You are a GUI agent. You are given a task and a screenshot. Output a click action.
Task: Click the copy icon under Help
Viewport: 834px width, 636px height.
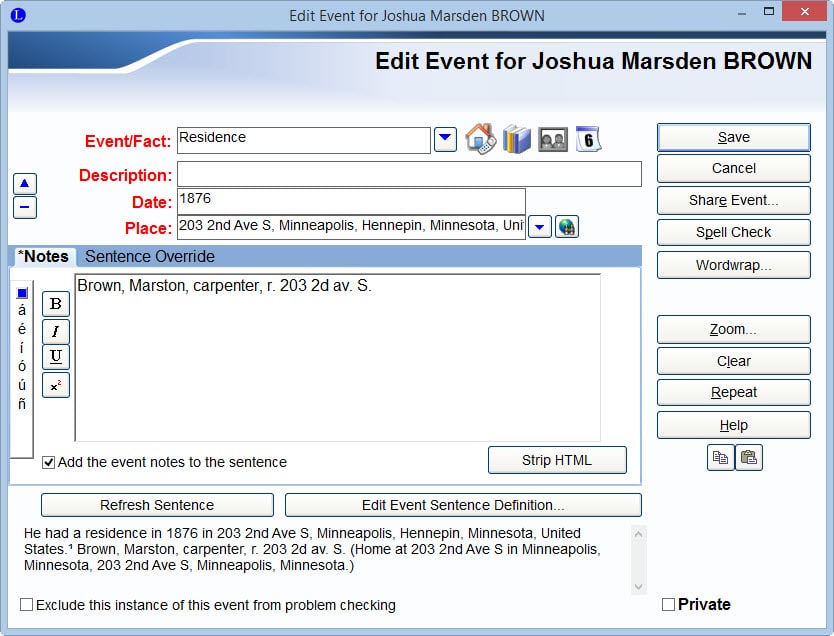click(720, 457)
